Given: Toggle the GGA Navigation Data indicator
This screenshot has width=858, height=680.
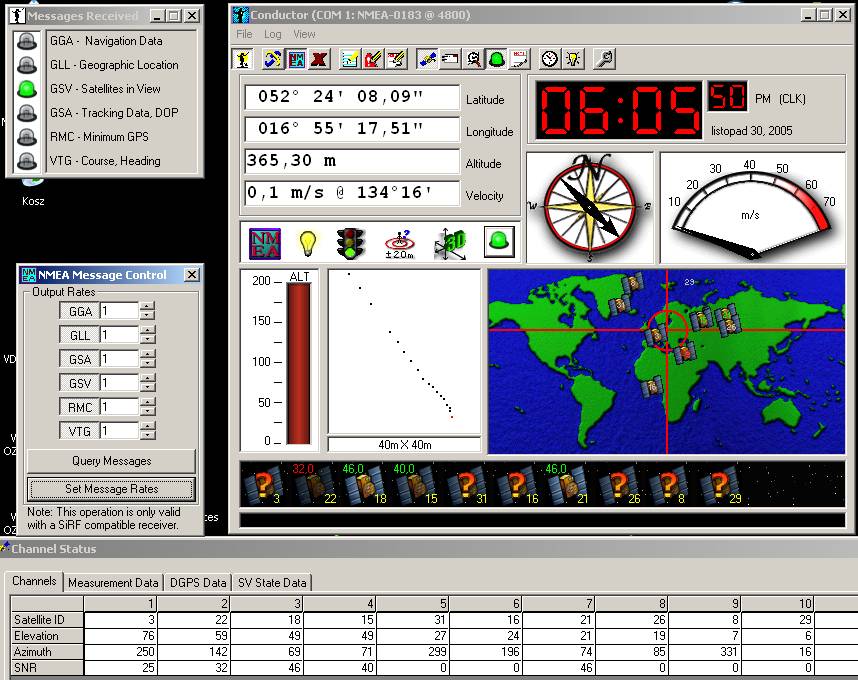Looking at the screenshot, I should [28, 41].
